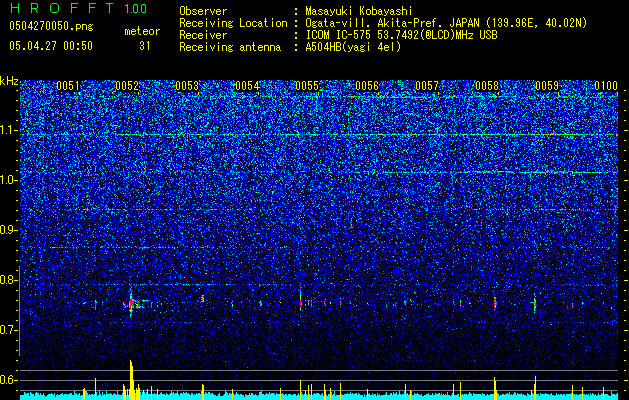Click the Observer field label
The width and height of the screenshot is (629, 400).
coord(203,11)
